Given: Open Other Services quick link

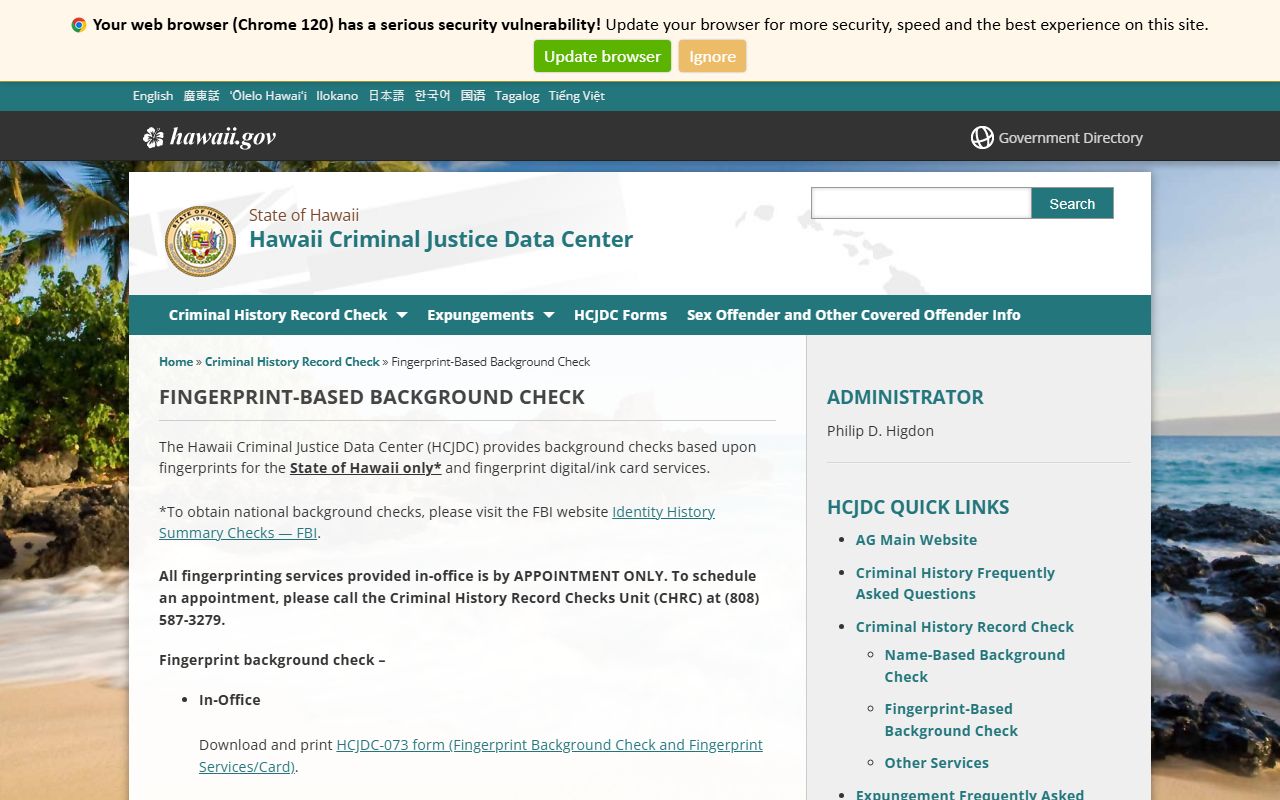Looking at the screenshot, I should 936,763.
